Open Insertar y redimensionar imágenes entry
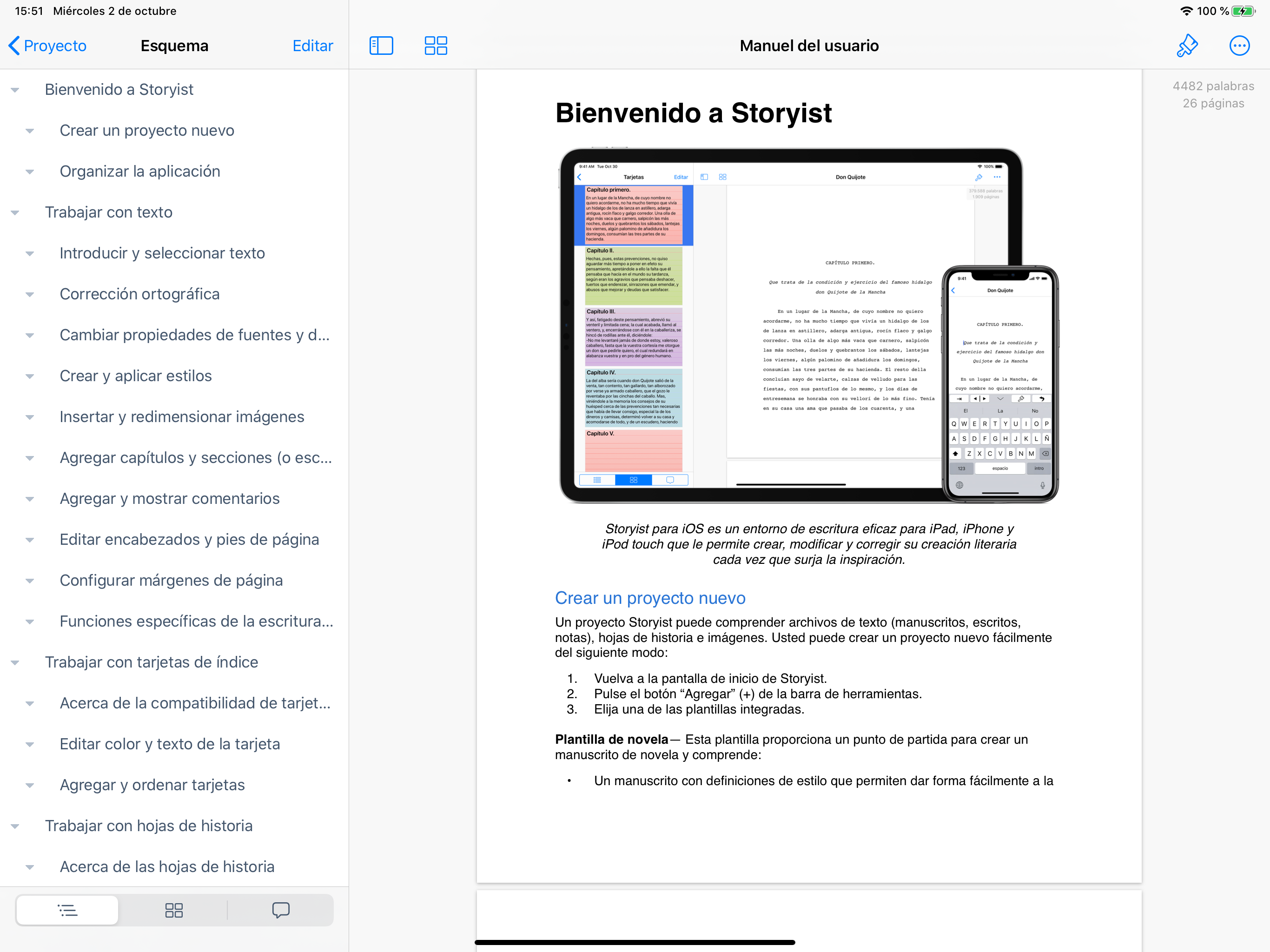The image size is (1270, 952). click(181, 416)
